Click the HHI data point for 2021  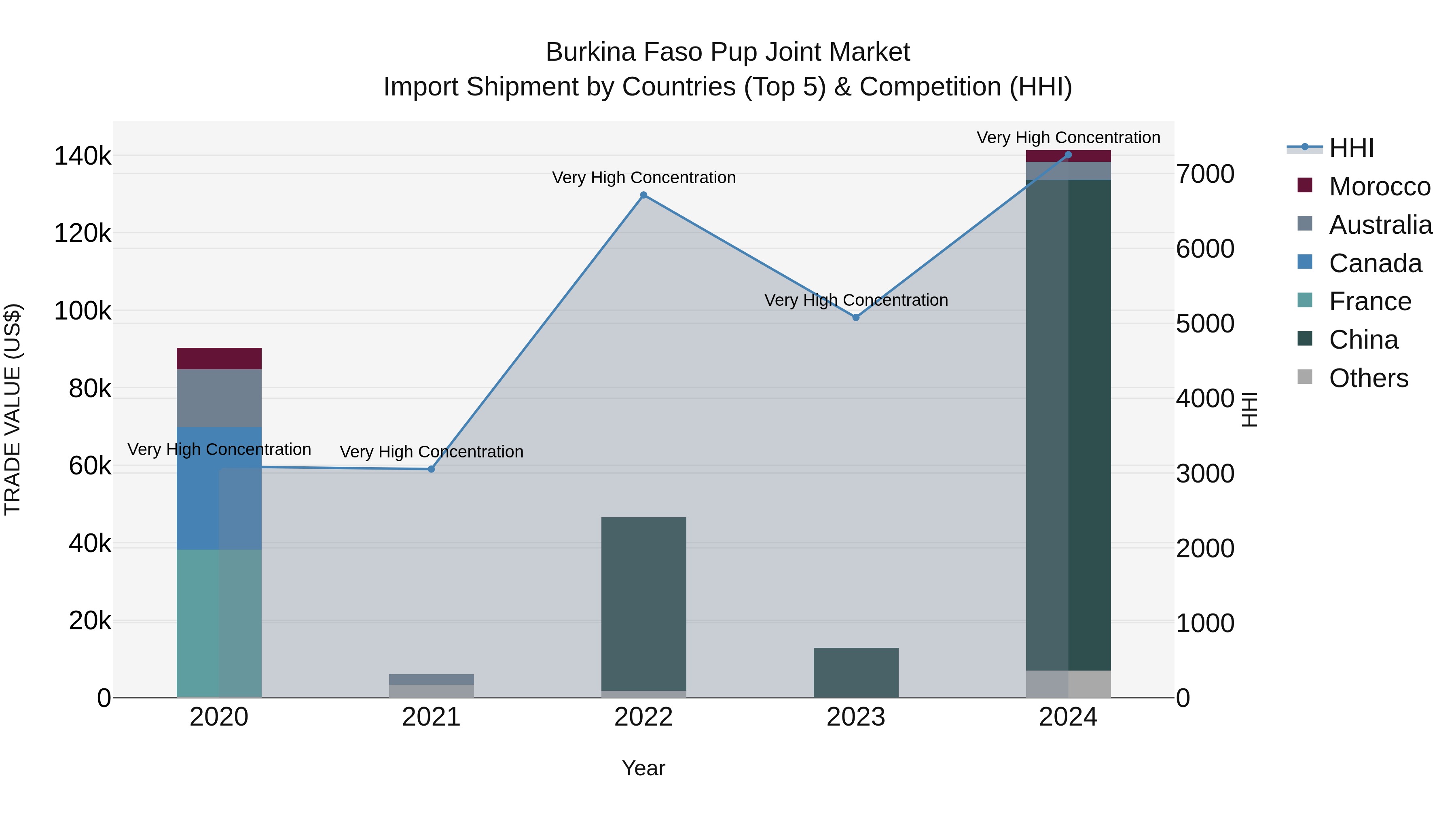pyautogui.click(x=431, y=469)
